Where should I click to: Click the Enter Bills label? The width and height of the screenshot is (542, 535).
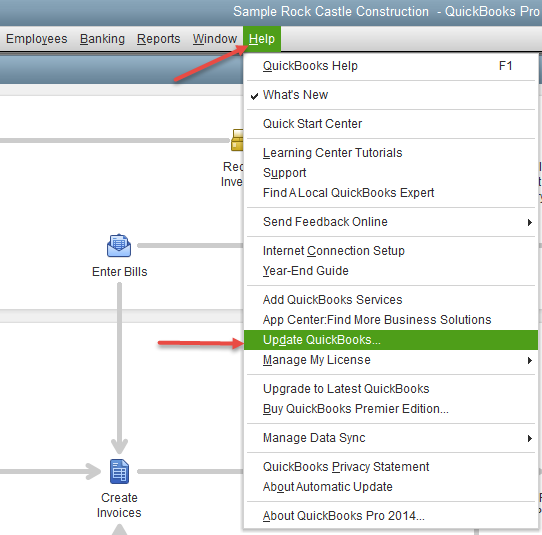120,272
